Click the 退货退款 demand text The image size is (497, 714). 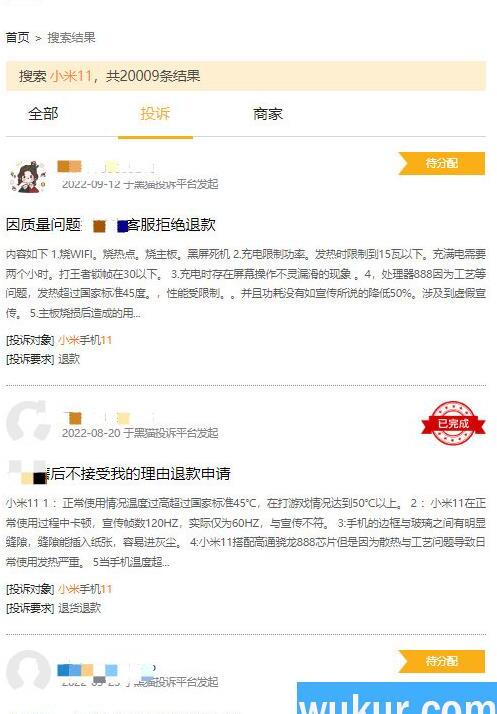[x=79, y=608]
